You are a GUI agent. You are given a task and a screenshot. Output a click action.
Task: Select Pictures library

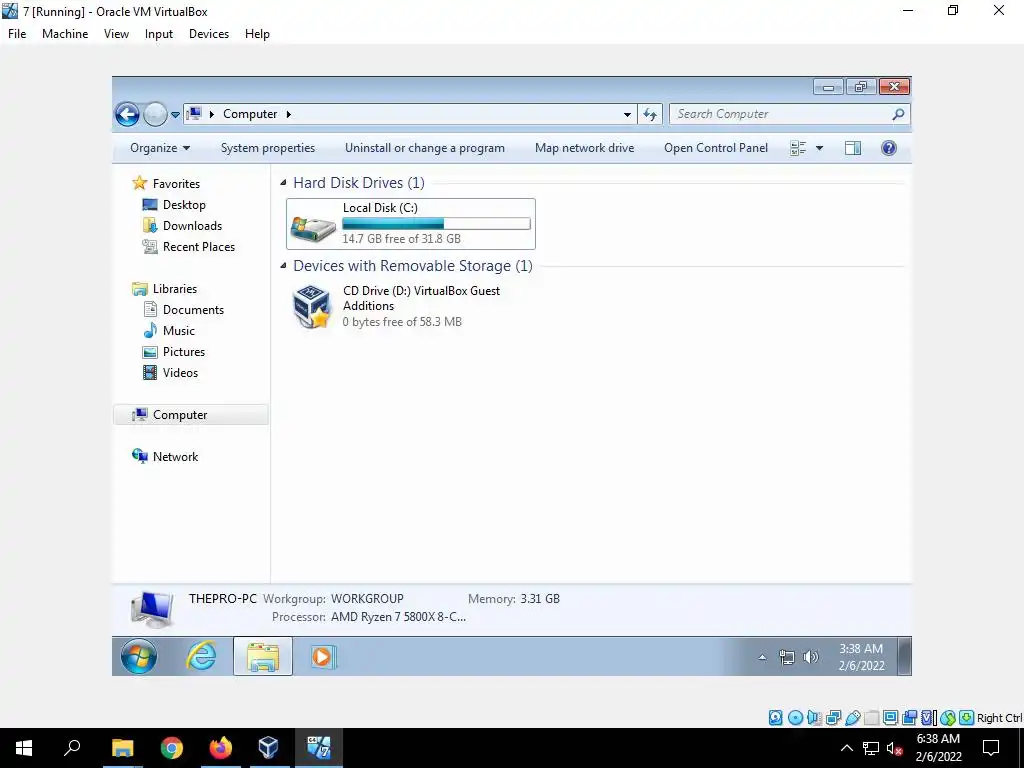[174, 352]
